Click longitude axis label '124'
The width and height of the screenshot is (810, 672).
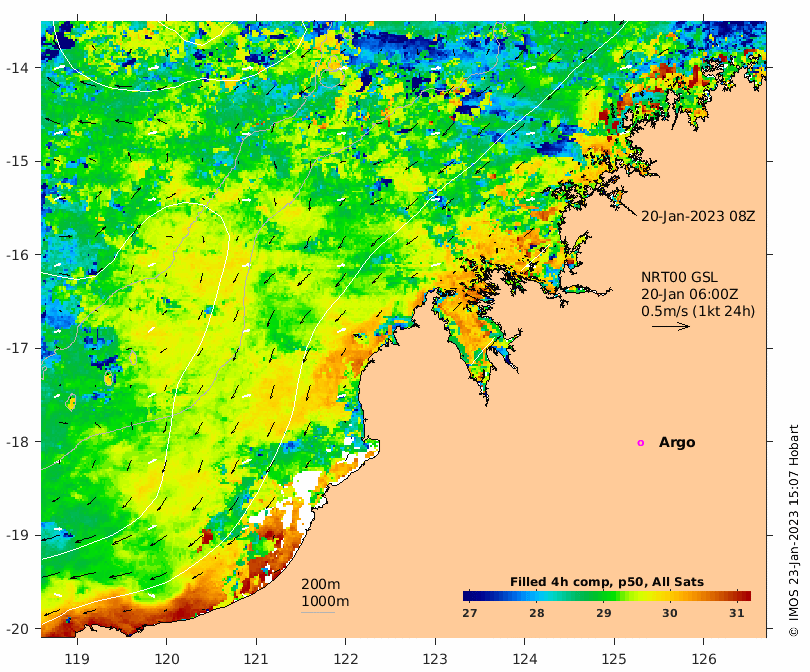point(525,659)
